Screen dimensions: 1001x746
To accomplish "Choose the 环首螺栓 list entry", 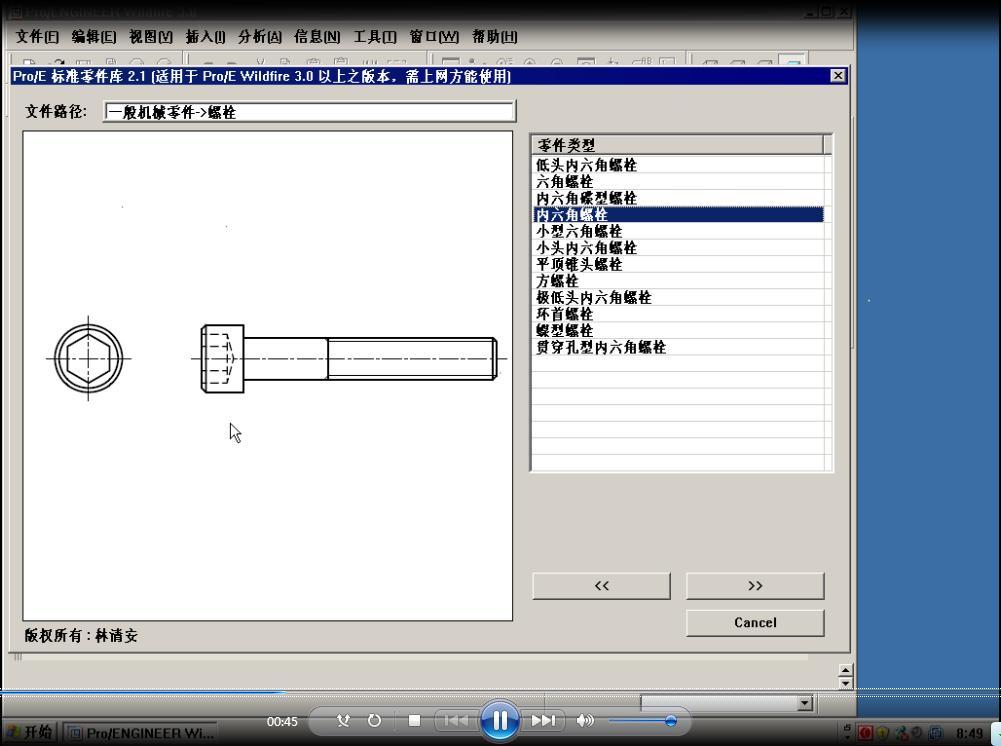I will coord(678,314).
